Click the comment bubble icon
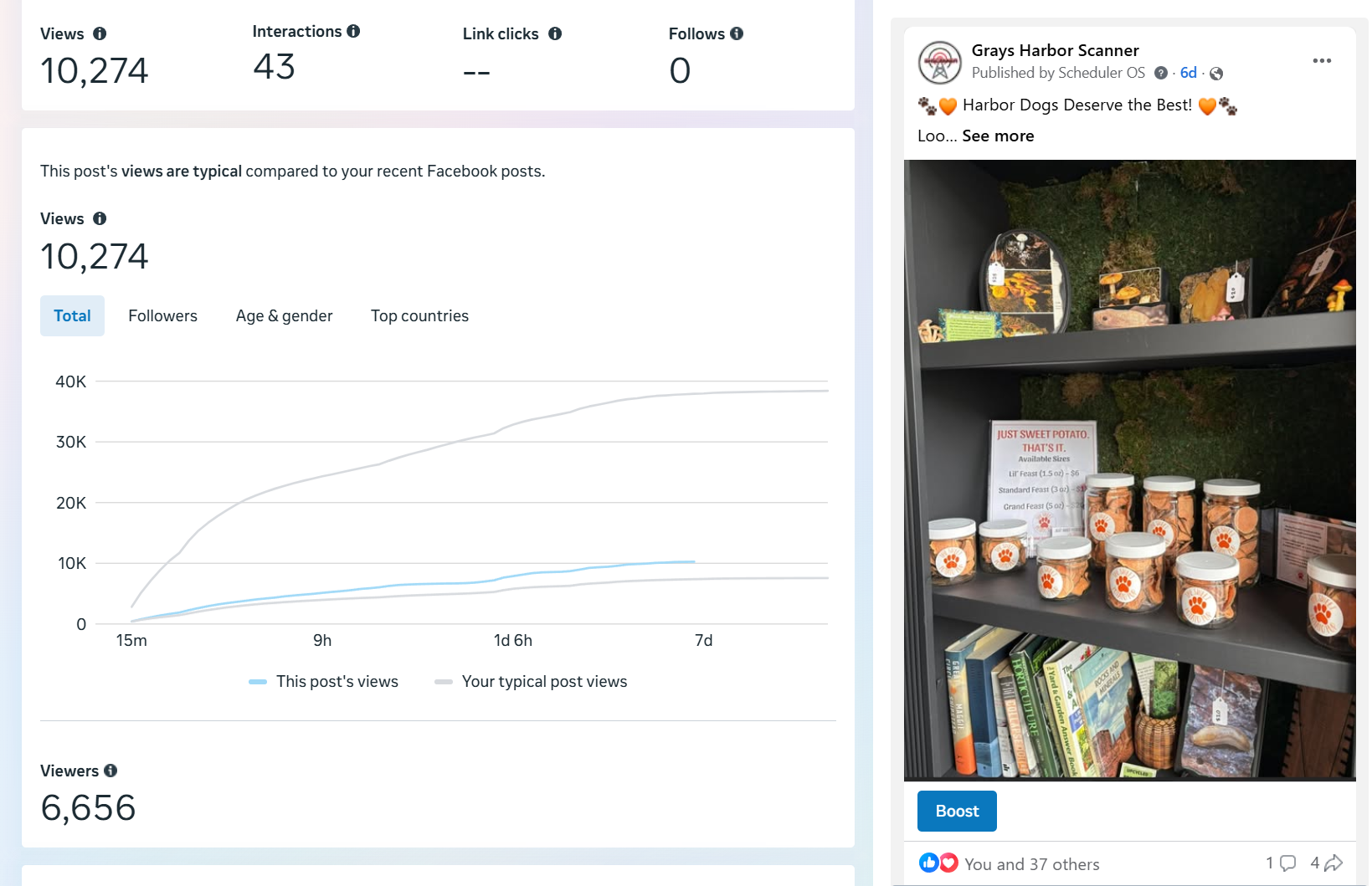The image size is (1372, 886). coord(1287,863)
